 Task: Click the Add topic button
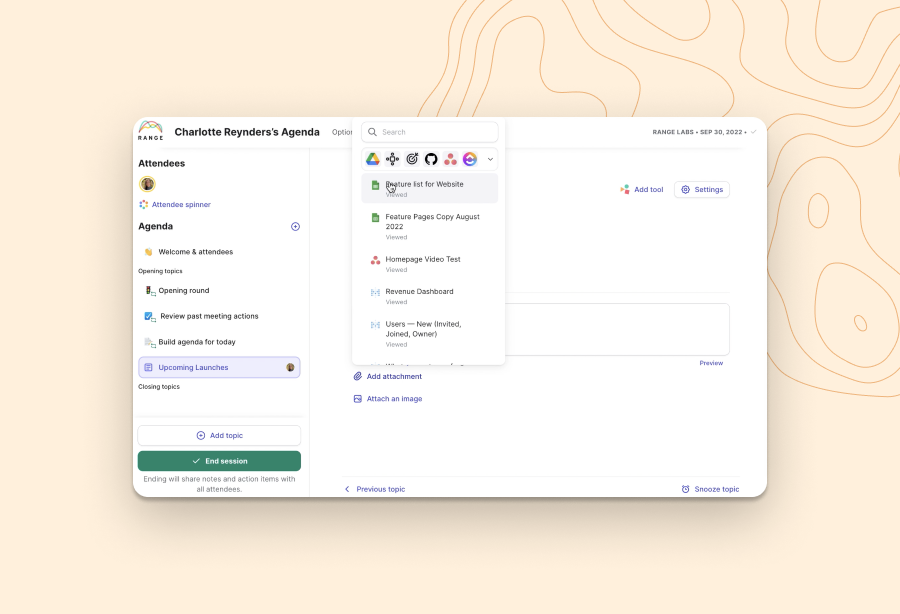[x=219, y=436]
